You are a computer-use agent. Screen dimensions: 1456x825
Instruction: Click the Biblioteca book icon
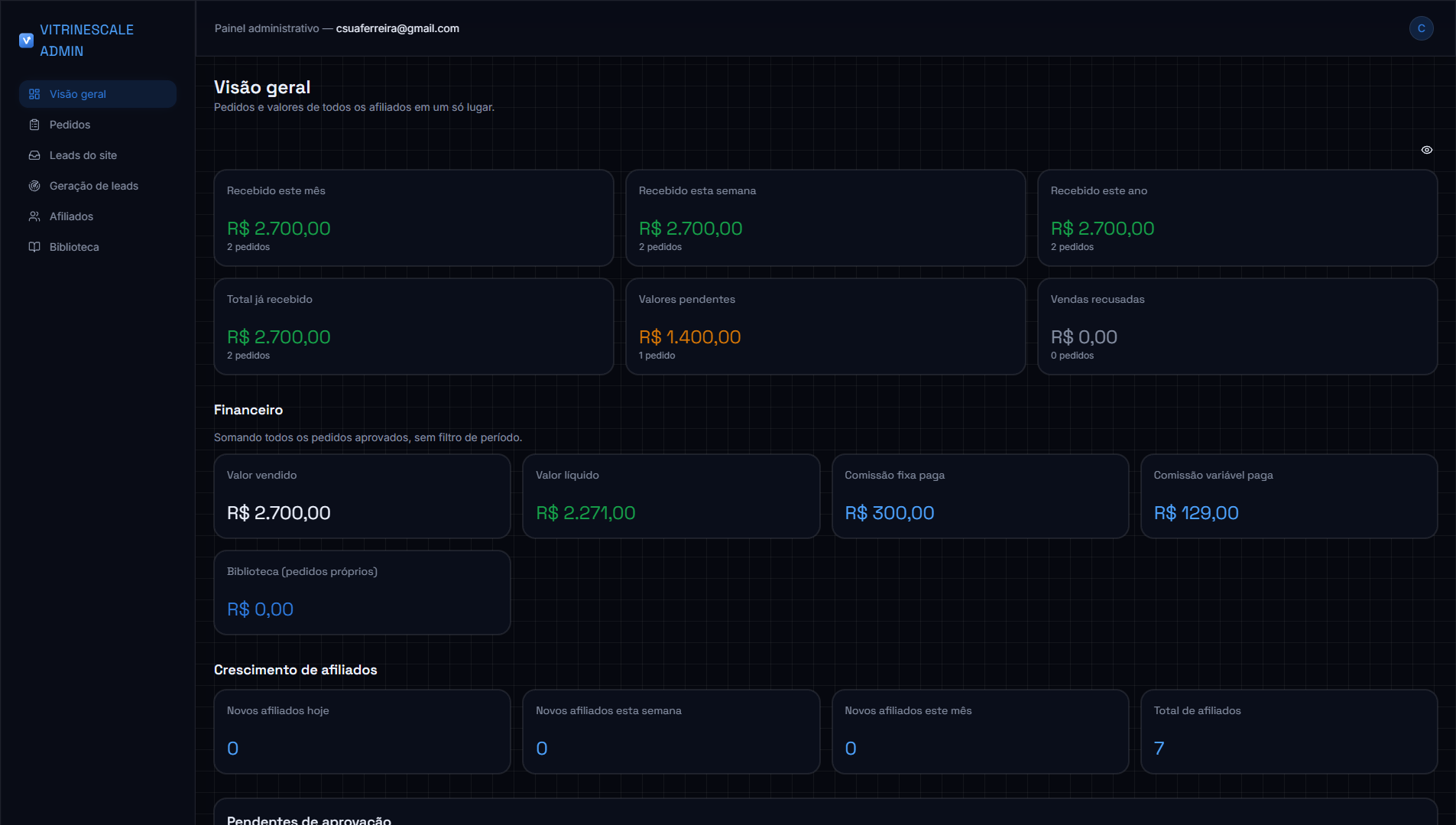(x=34, y=247)
